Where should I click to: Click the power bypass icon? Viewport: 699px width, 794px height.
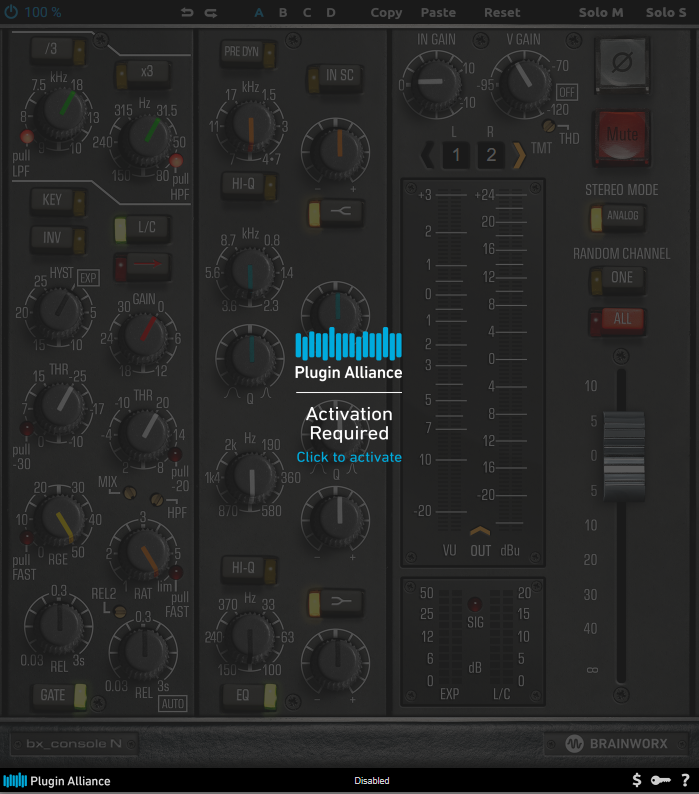11,12
